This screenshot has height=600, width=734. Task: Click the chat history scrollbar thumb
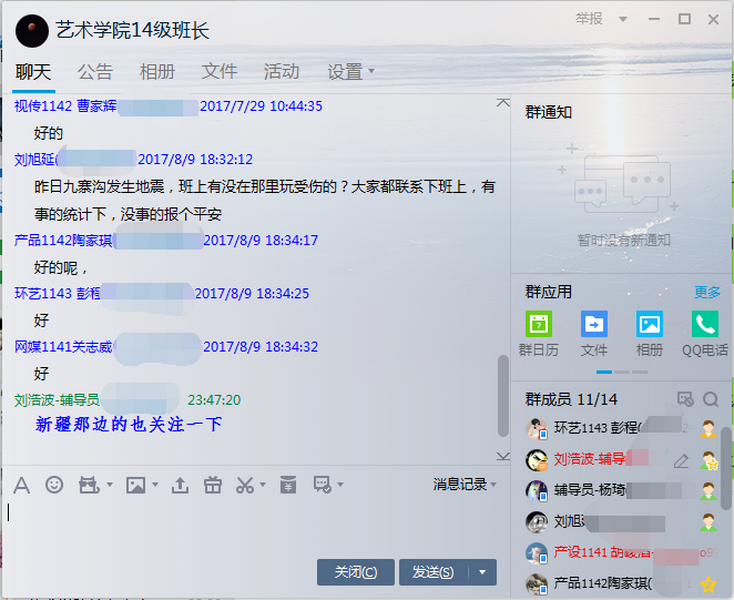pos(503,396)
